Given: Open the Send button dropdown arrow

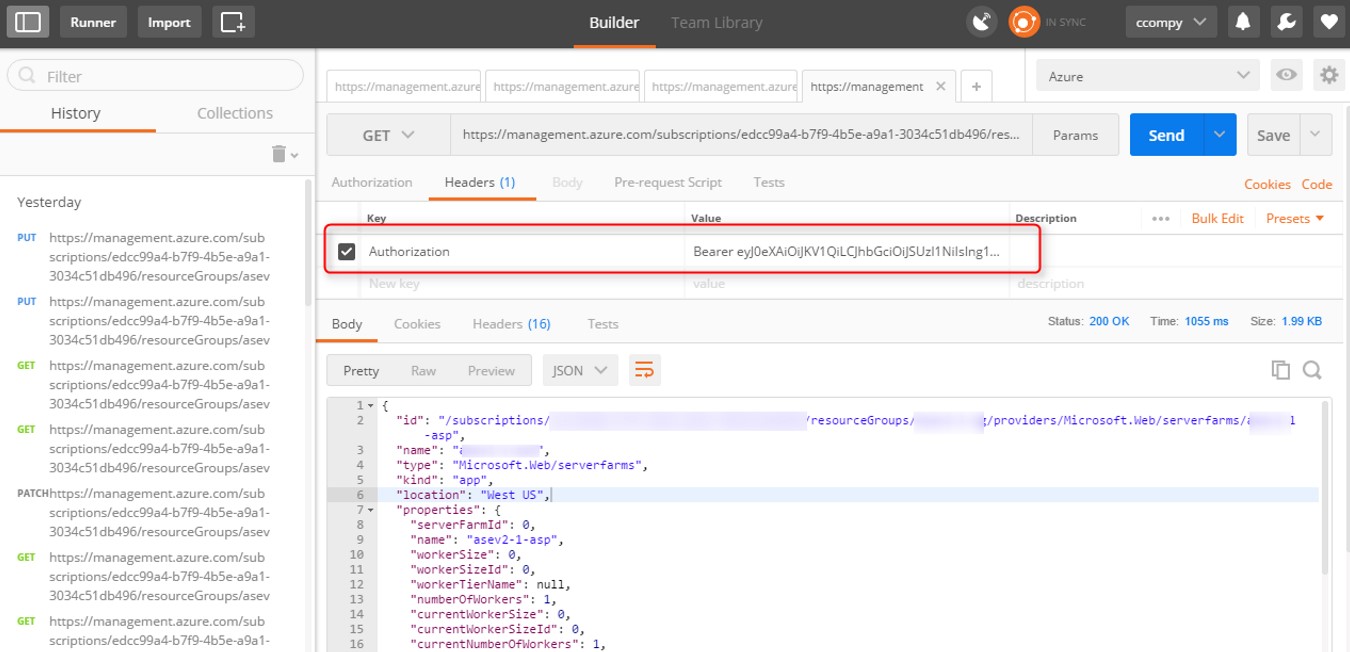Looking at the screenshot, I should coord(1219,135).
